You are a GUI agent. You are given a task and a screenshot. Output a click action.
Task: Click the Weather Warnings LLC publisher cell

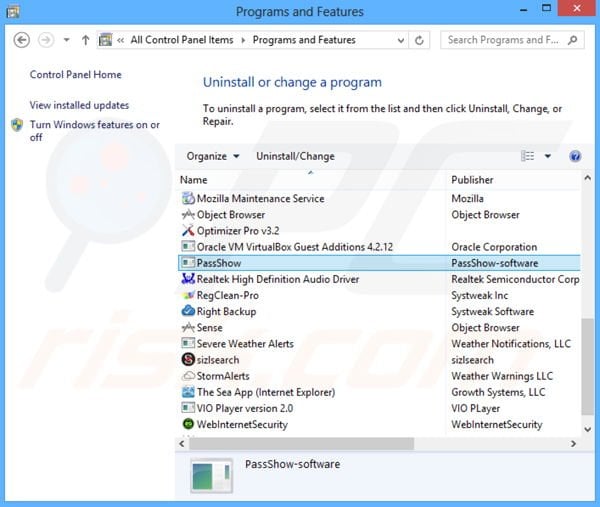click(502, 376)
